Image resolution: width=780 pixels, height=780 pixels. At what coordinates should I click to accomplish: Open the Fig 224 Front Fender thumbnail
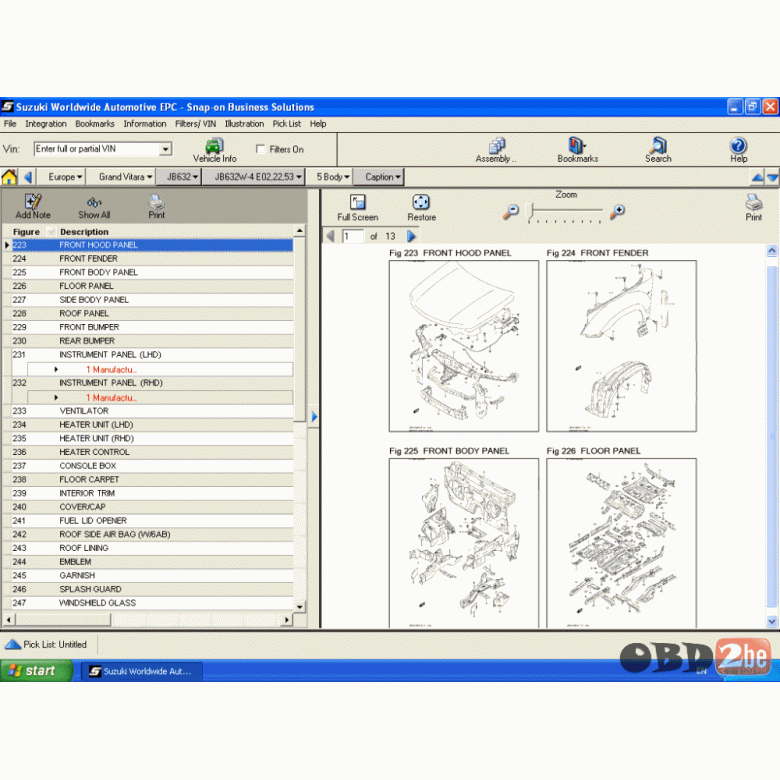point(621,346)
